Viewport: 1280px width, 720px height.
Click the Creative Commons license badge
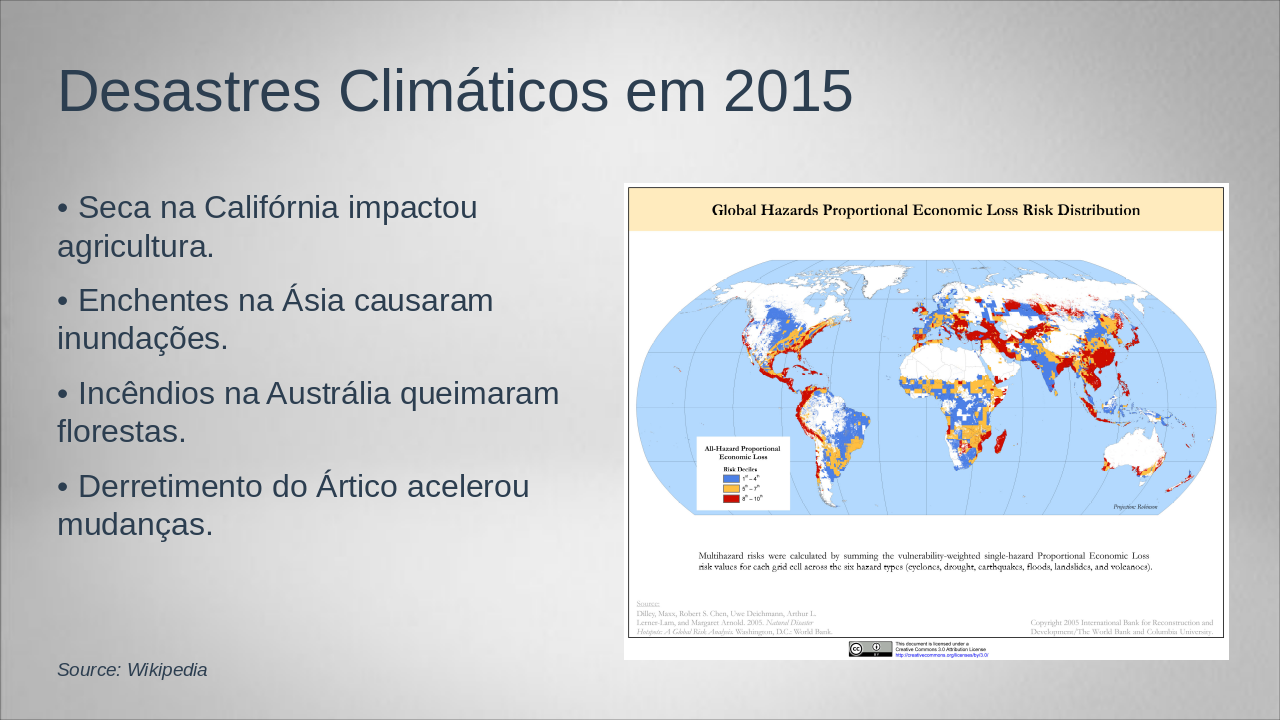(x=870, y=649)
